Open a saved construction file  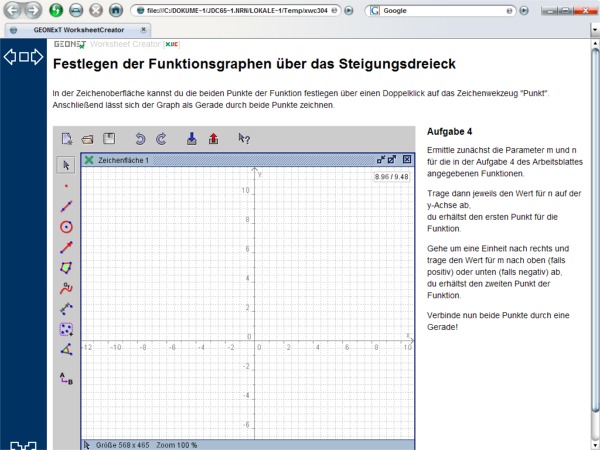pyautogui.click(x=88, y=139)
